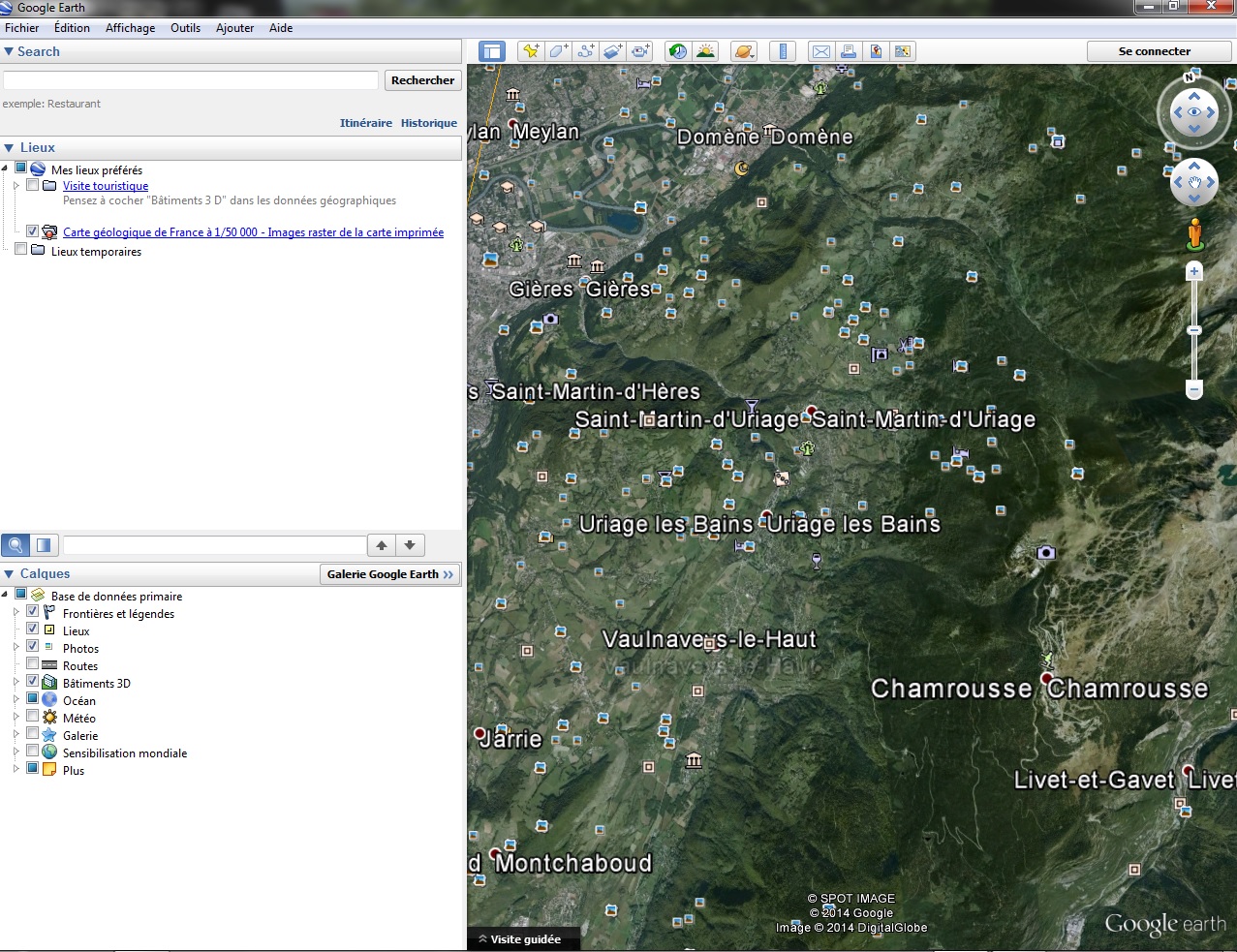Expand the Sensibilisation mondiale node

coord(16,752)
